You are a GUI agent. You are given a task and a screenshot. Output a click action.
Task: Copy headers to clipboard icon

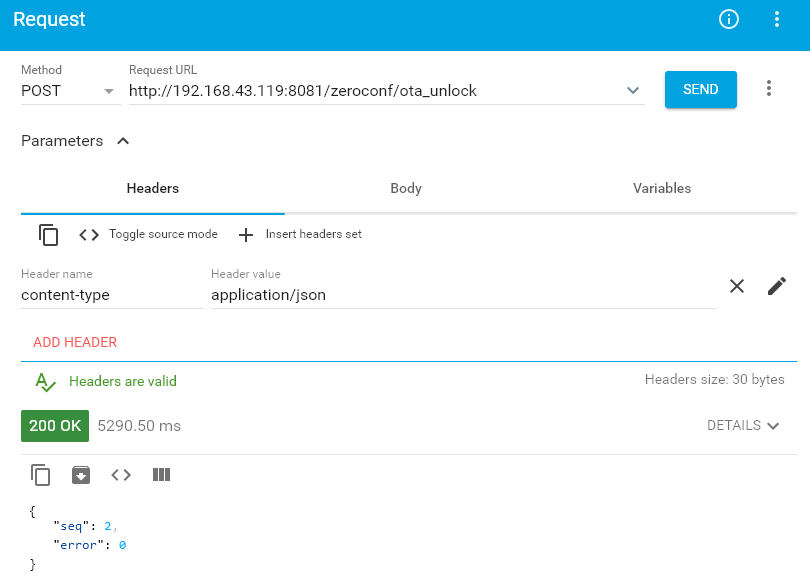49,235
